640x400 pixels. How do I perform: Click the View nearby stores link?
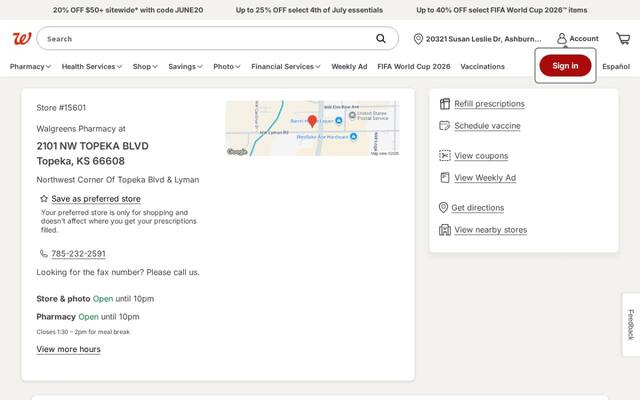point(491,230)
